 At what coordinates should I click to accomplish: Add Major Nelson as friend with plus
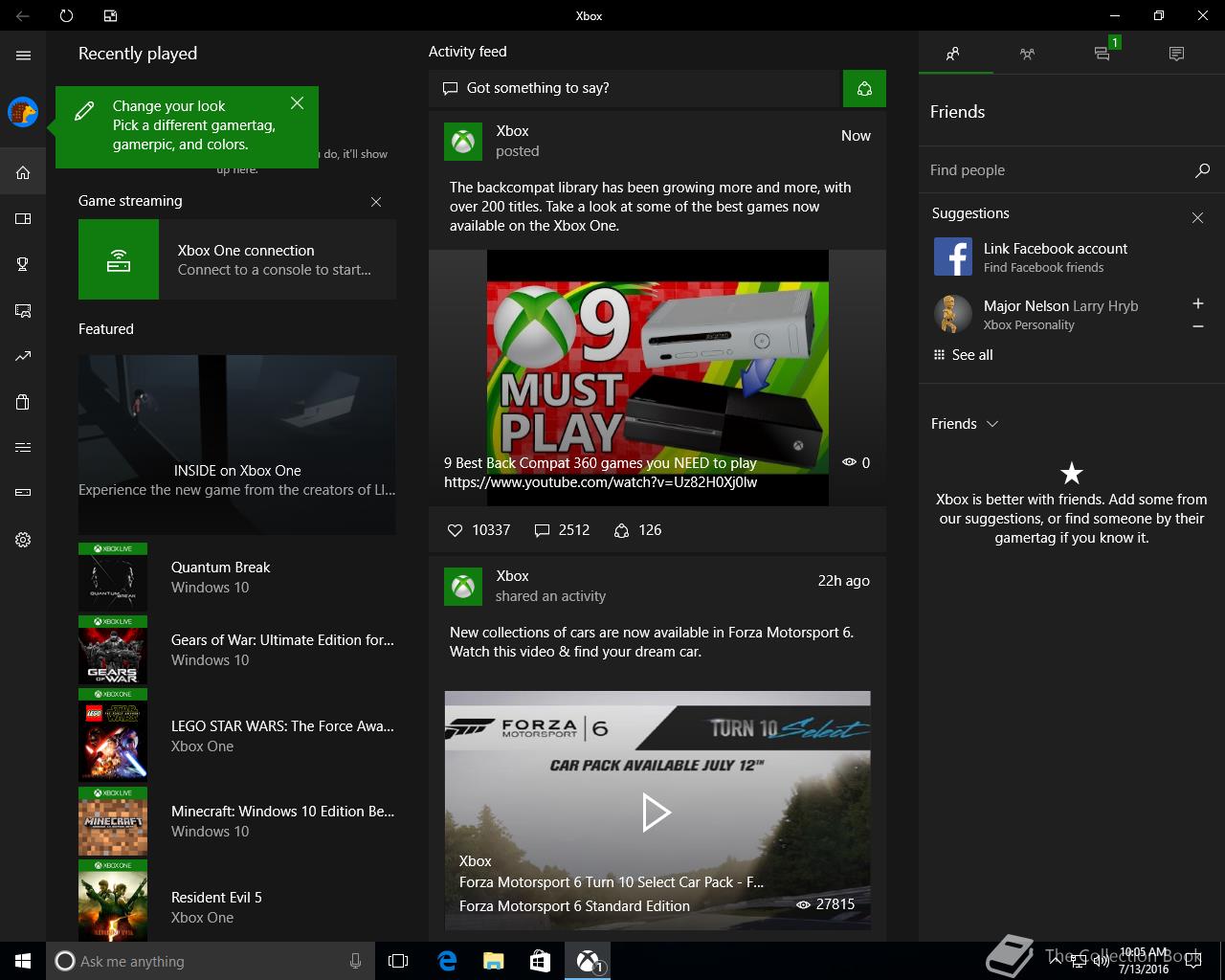pos(1197,303)
